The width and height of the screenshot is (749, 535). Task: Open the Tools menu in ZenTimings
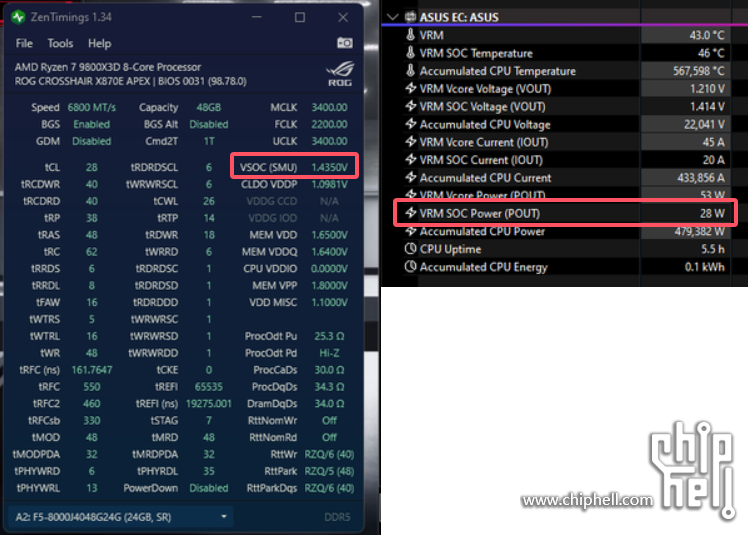coord(60,43)
